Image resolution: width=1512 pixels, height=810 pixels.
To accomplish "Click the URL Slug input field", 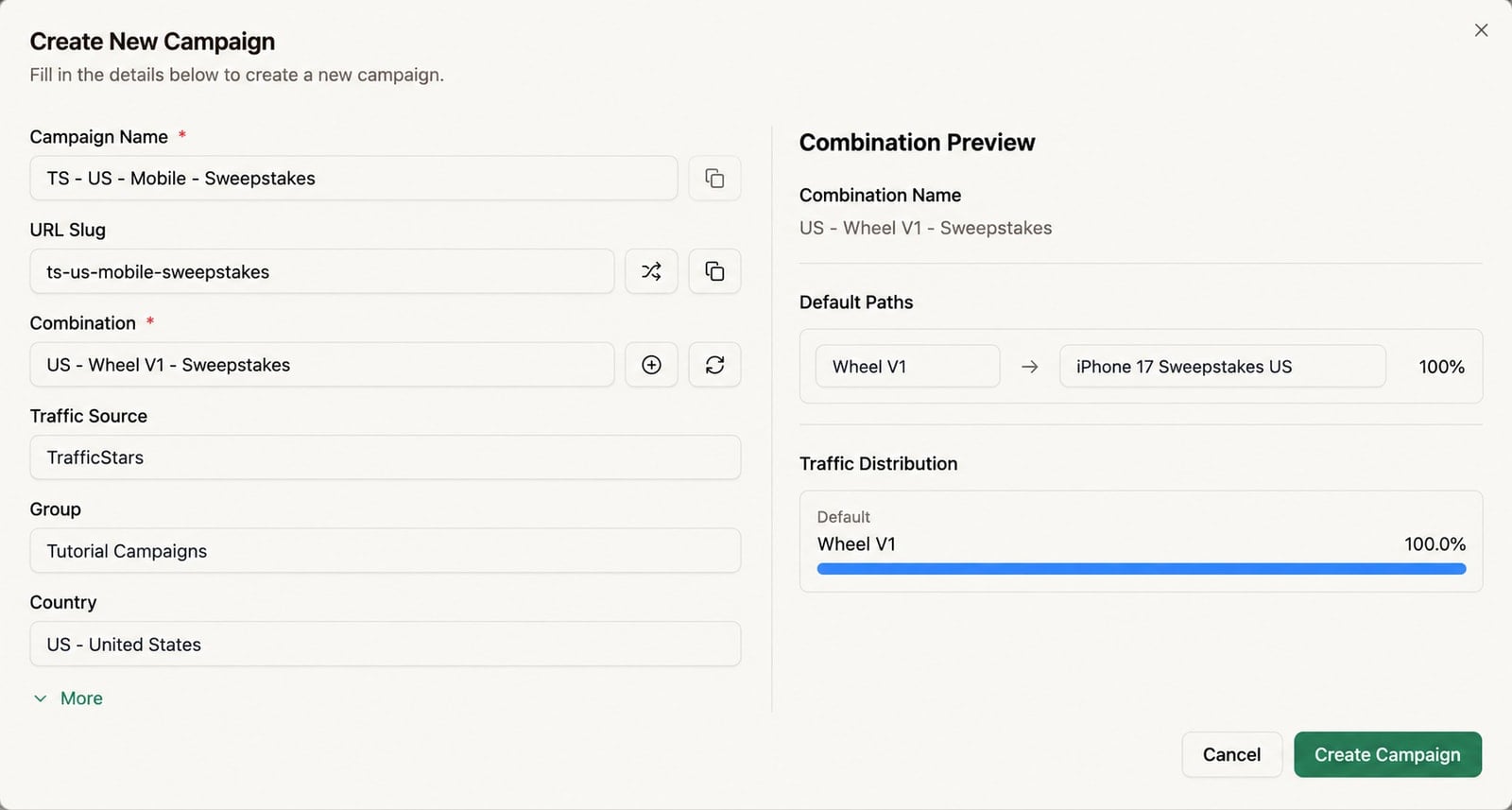I will (322, 271).
